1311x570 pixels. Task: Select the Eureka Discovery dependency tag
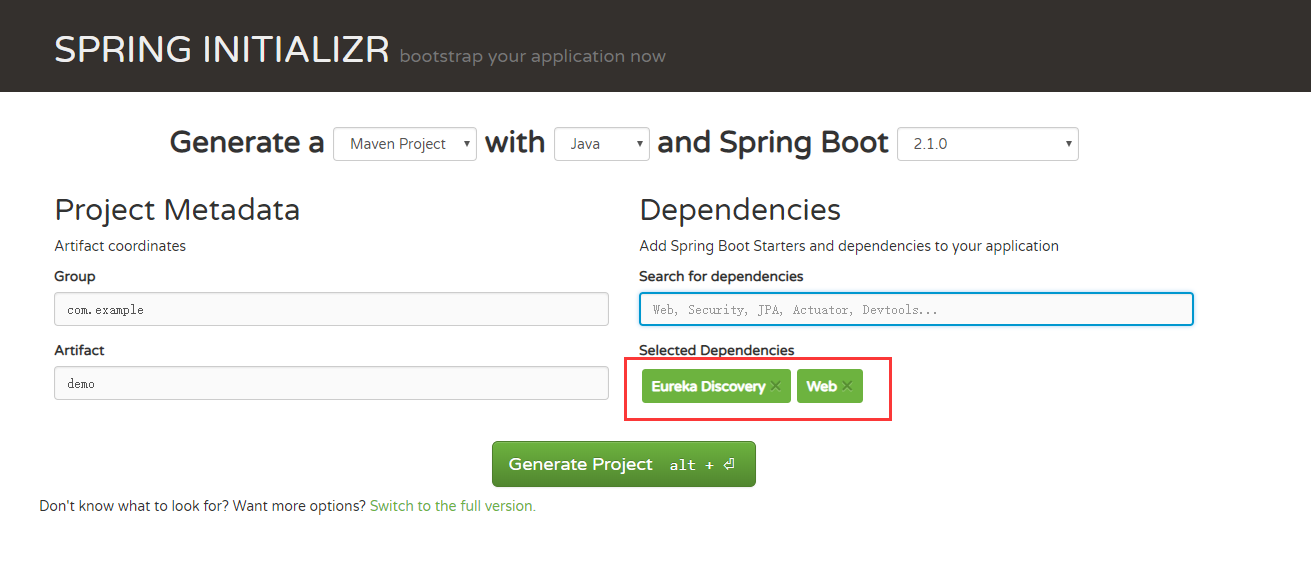coord(716,386)
